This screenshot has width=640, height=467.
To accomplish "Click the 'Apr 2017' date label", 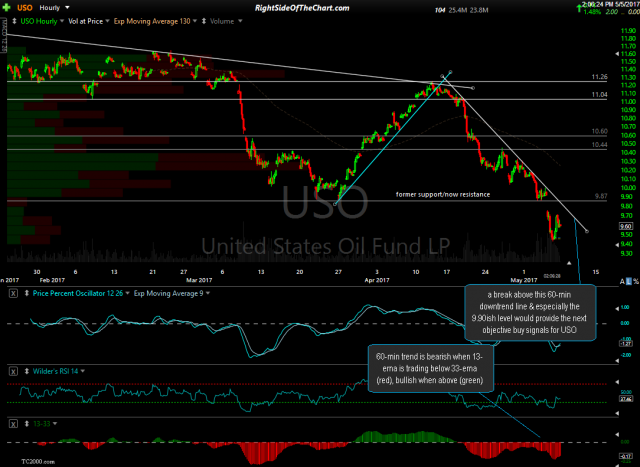I will pyautogui.click(x=377, y=280).
